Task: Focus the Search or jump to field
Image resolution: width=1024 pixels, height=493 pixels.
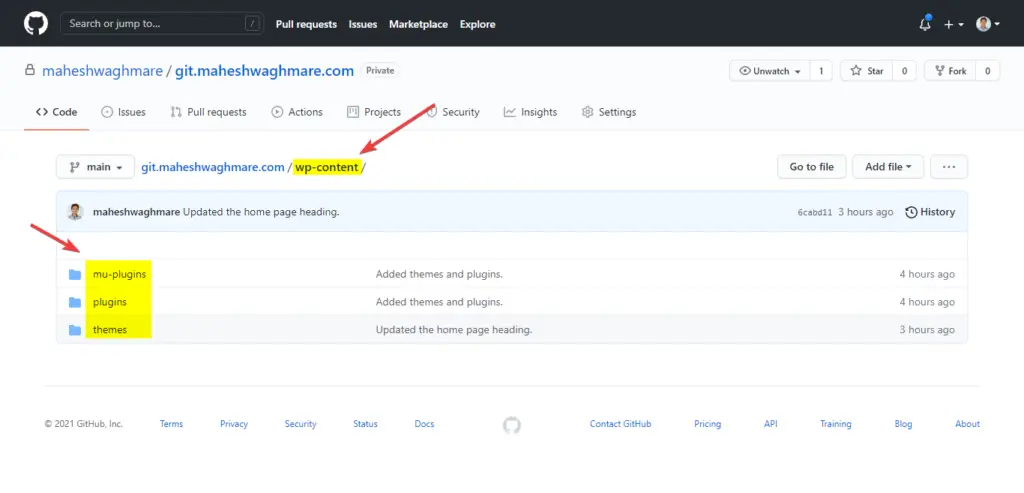Action: pos(162,24)
